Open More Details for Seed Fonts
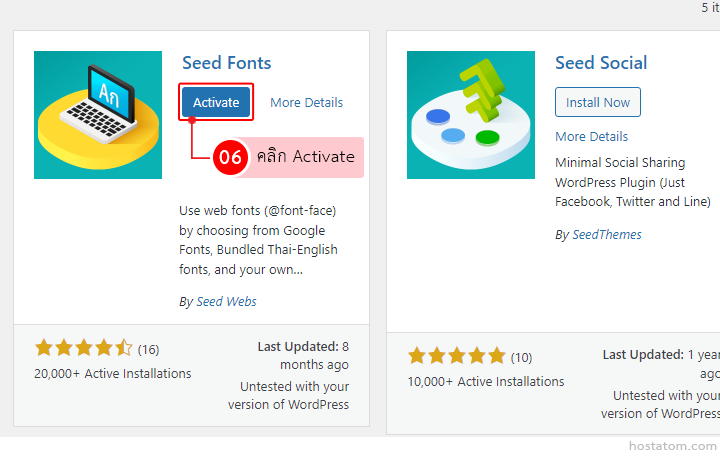The image size is (720, 460). click(x=306, y=103)
